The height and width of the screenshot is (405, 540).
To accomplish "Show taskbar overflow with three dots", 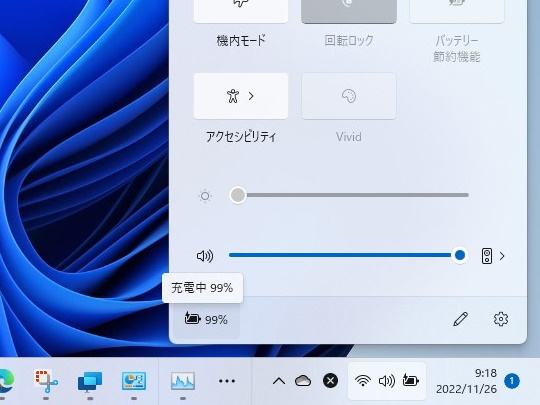I will tap(227, 381).
